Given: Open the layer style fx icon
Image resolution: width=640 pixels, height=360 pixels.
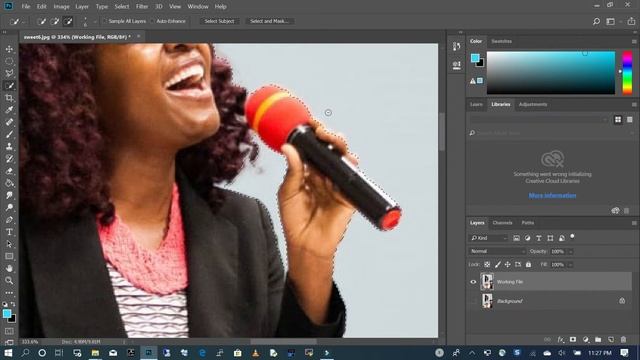Looking at the screenshot, I should (561, 339).
